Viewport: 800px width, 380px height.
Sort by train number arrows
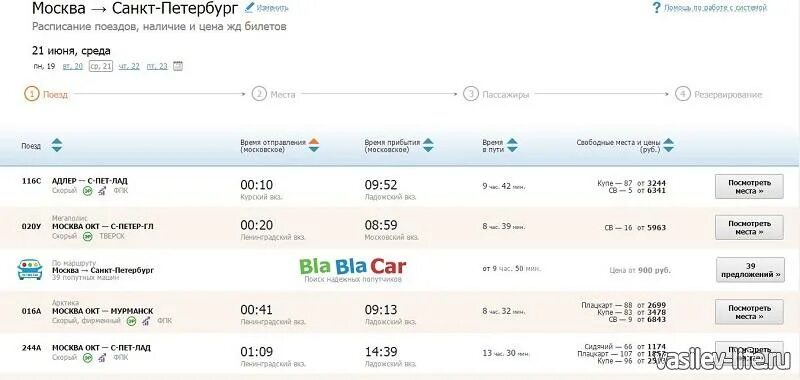(x=57, y=145)
